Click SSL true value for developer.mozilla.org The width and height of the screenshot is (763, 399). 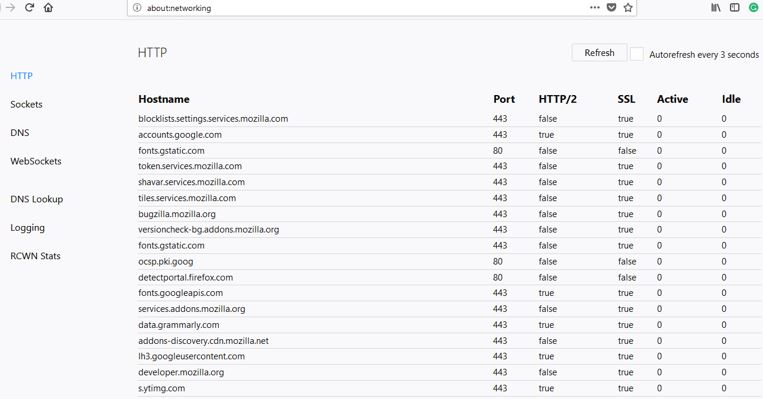(625, 372)
